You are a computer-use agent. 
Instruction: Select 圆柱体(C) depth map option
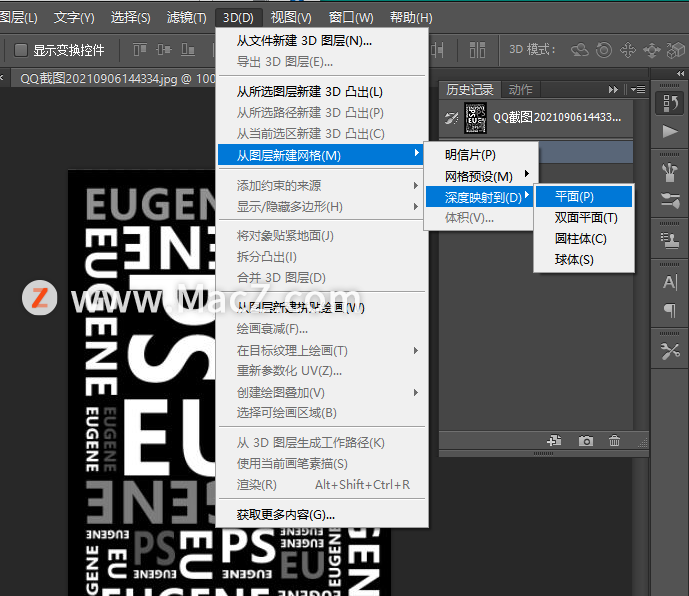point(584,239)
